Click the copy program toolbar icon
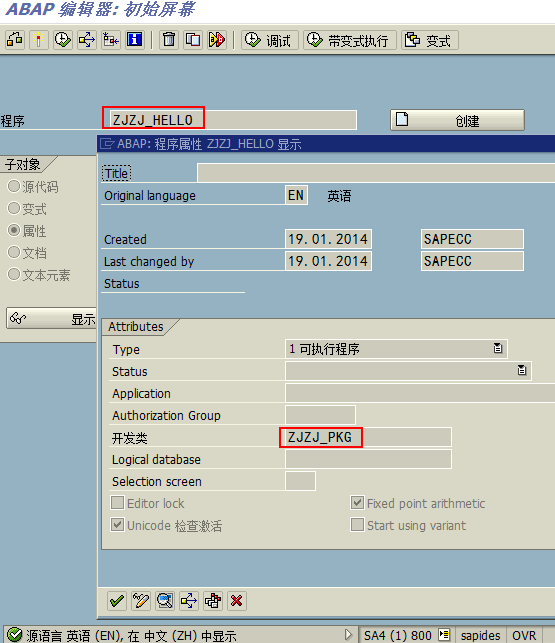Viewport: 555px width, 643px height. pos(193,40)
